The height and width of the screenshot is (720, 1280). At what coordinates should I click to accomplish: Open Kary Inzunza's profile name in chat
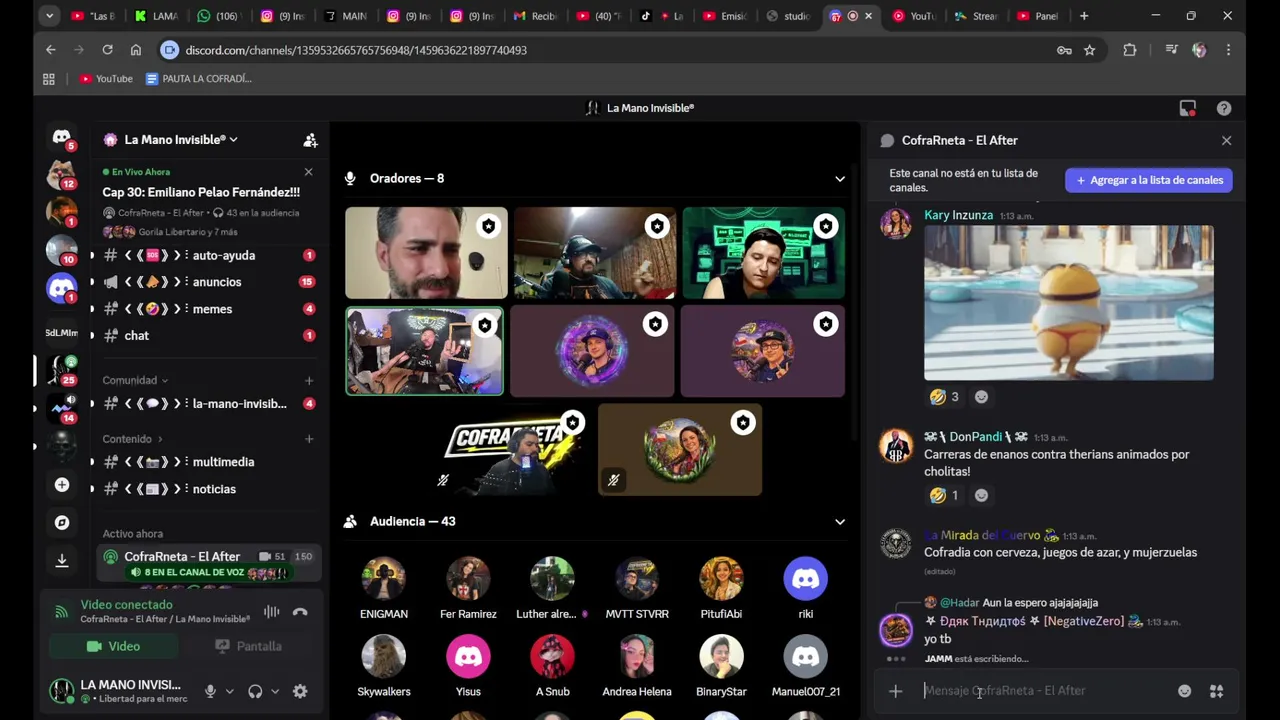(958, 215)
